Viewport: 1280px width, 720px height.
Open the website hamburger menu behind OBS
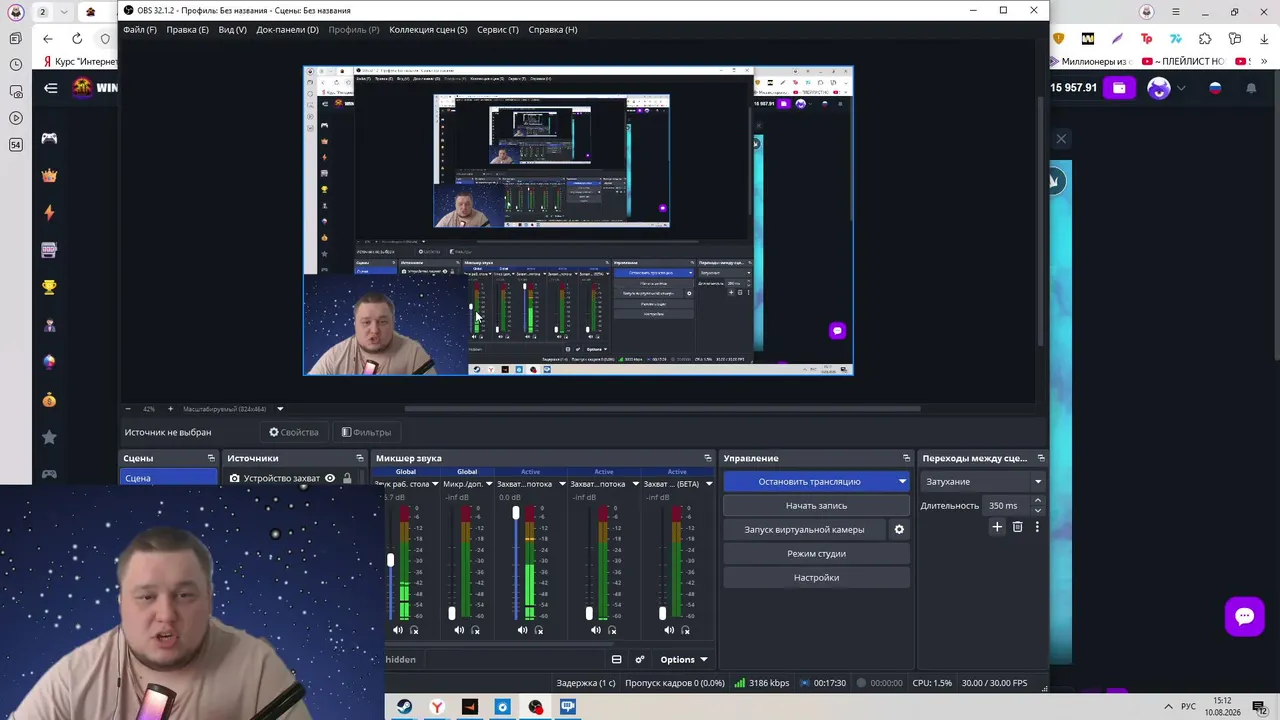pyautogui.click(x=51, y=88)
